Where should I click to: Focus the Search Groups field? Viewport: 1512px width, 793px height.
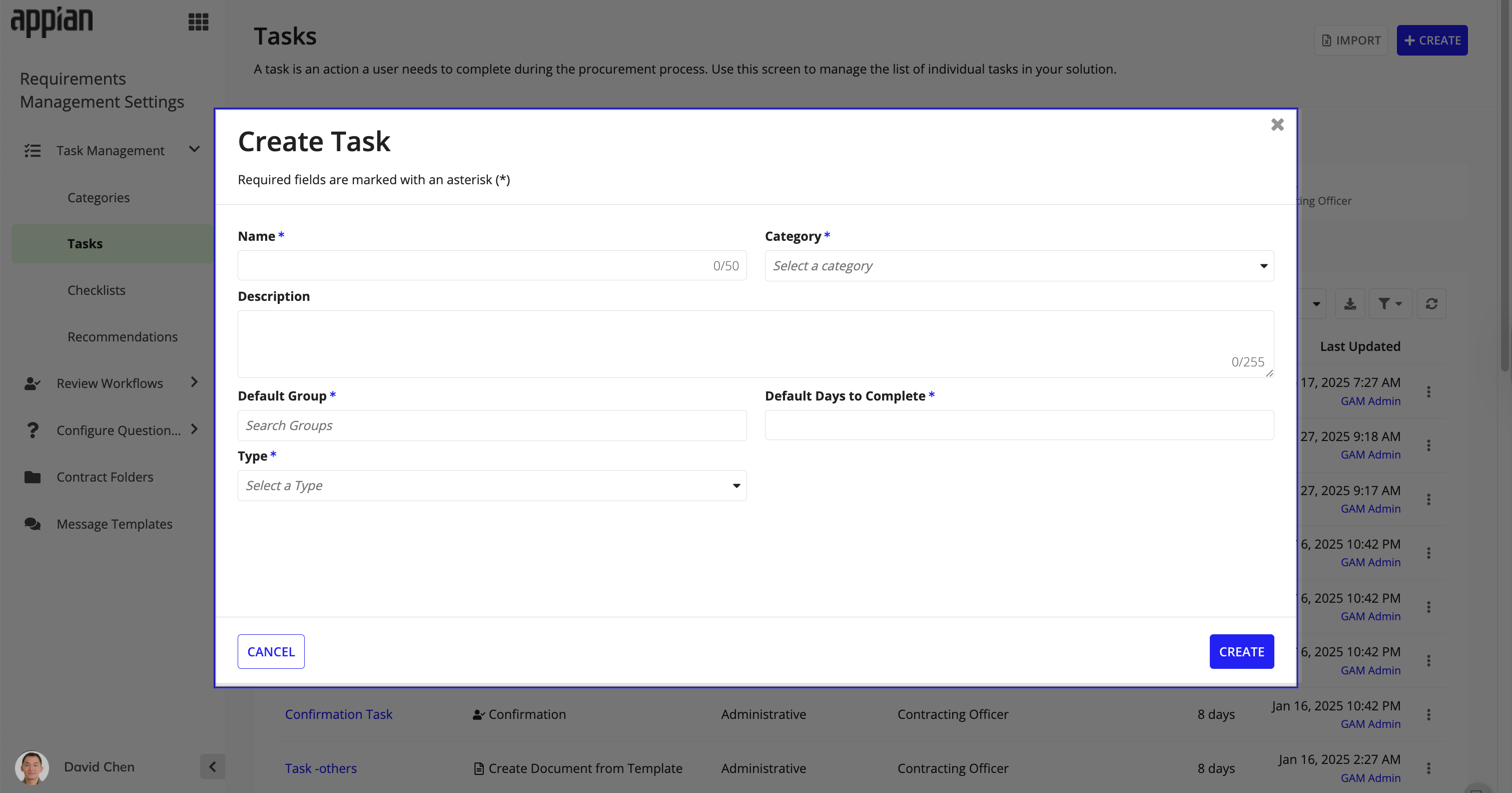point(492,426)
